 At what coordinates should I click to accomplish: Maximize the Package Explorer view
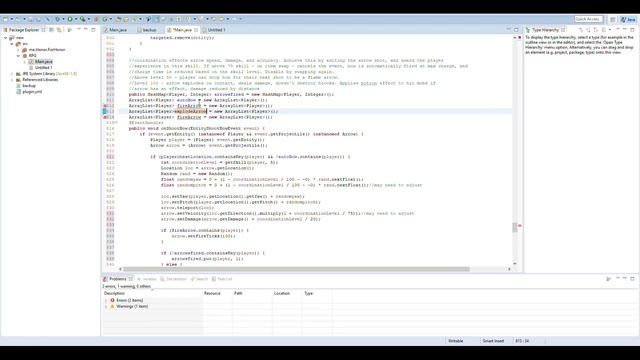pyautogui.click(x=93, y=29)
